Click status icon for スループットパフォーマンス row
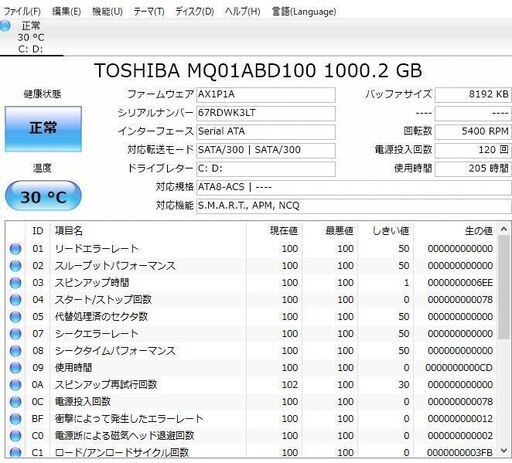The height and width of the screenshot is (463, 512). [x=15, y=266]
